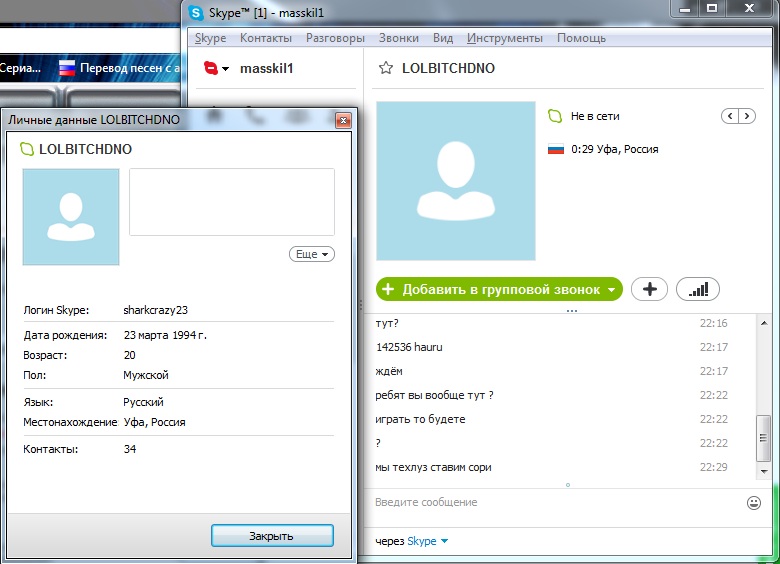The height and width of the screenshot is (564, 780).
Task: Click the message 'играть то будете'
Action: (x=420, y=419)
